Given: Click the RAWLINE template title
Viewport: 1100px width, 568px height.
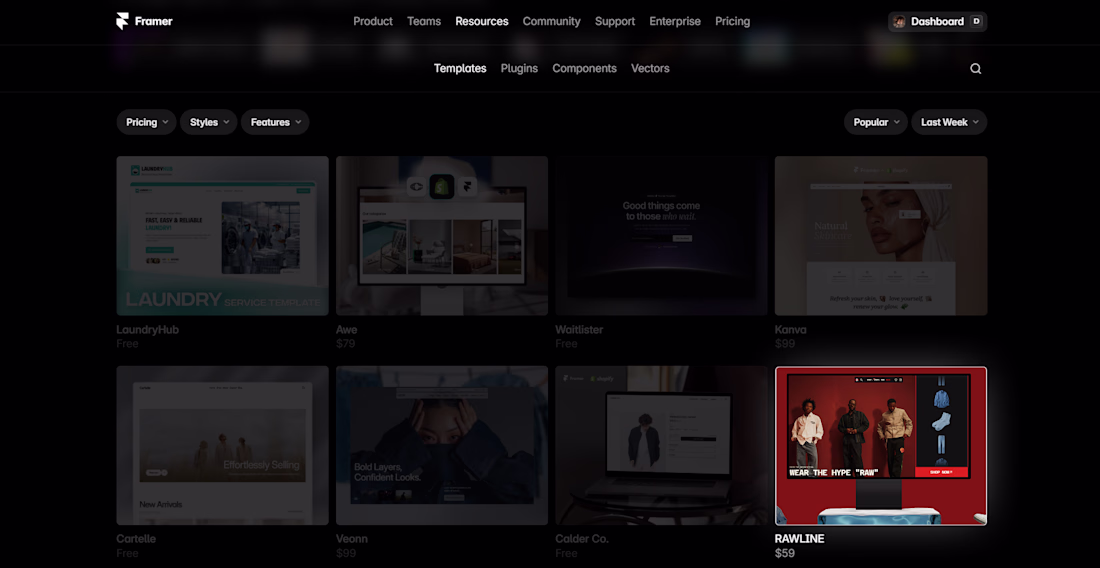Looking at the screenshot, I should (x=800, y=539).
